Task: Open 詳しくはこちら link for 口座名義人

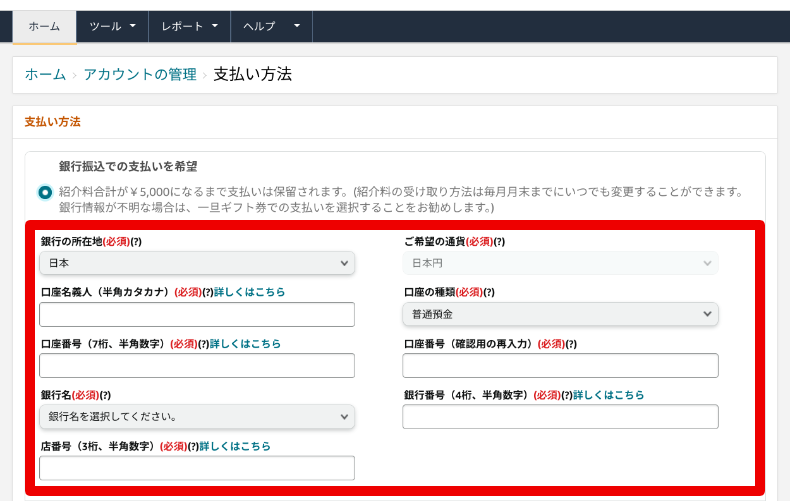Action: pos(249,292)
